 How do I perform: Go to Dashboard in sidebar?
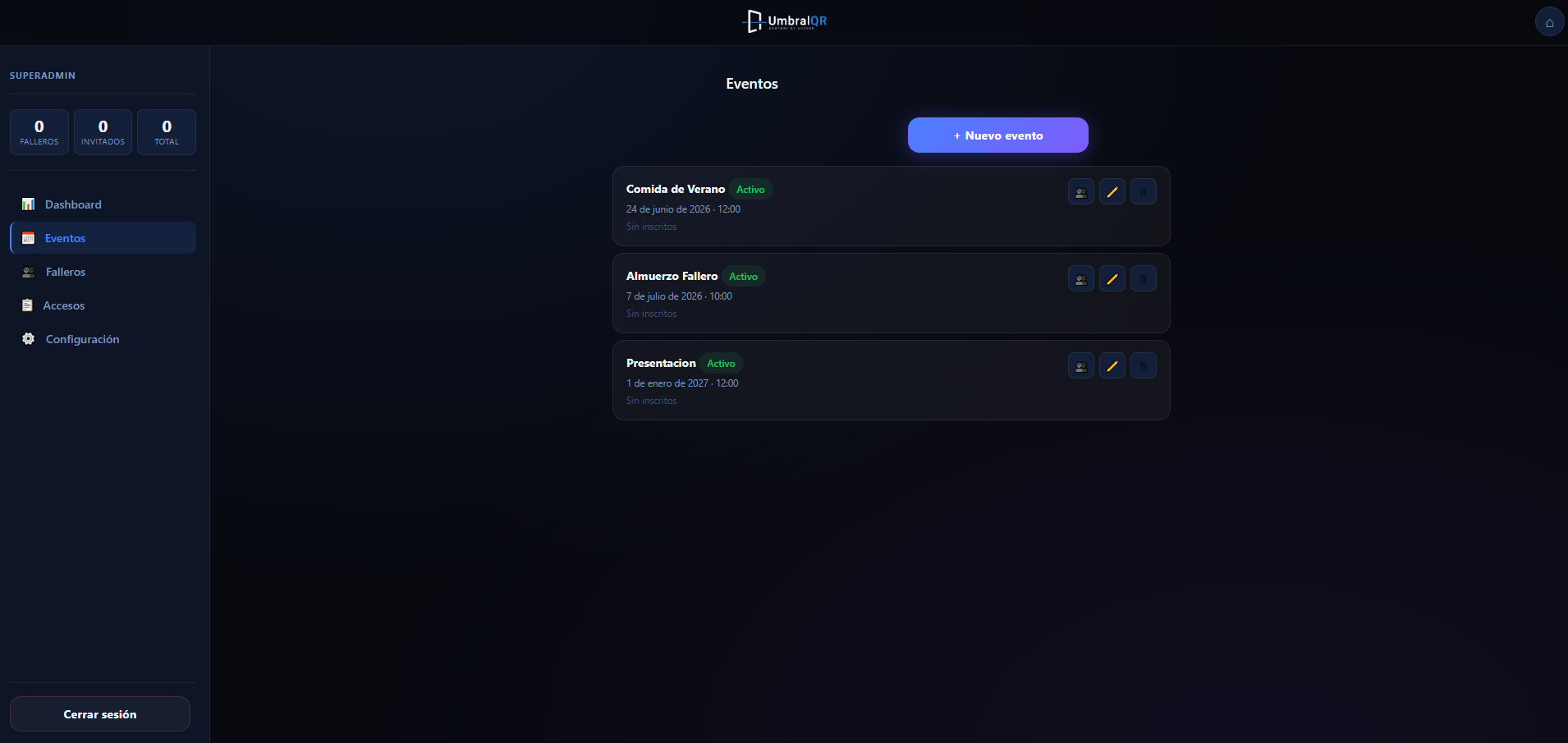click(x=103, y=204)
